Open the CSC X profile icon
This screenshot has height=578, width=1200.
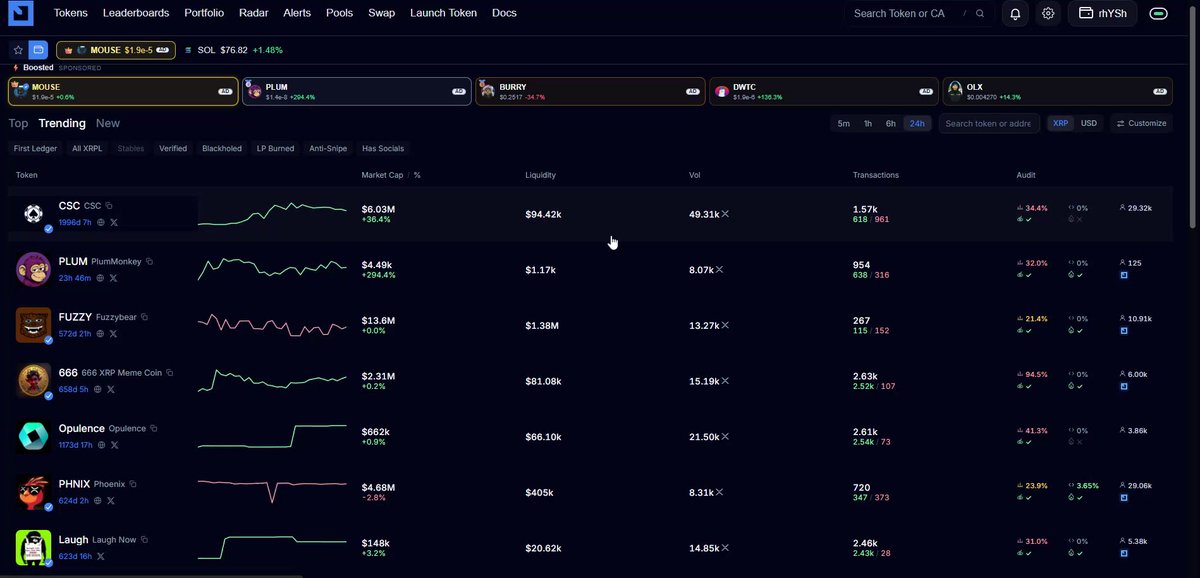pos(113,222)
